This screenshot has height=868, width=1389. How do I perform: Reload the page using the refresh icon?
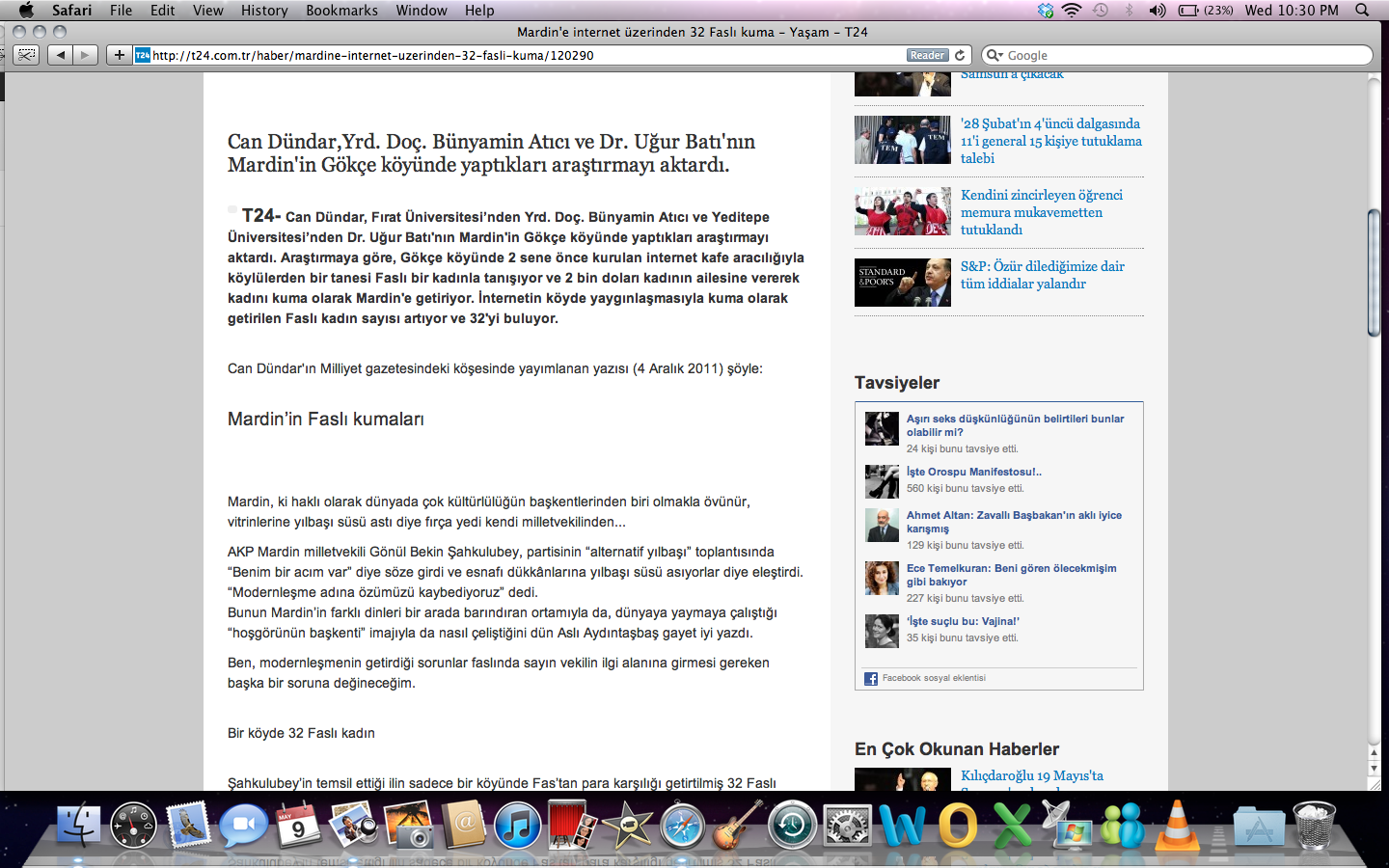[x=961, y=55]
